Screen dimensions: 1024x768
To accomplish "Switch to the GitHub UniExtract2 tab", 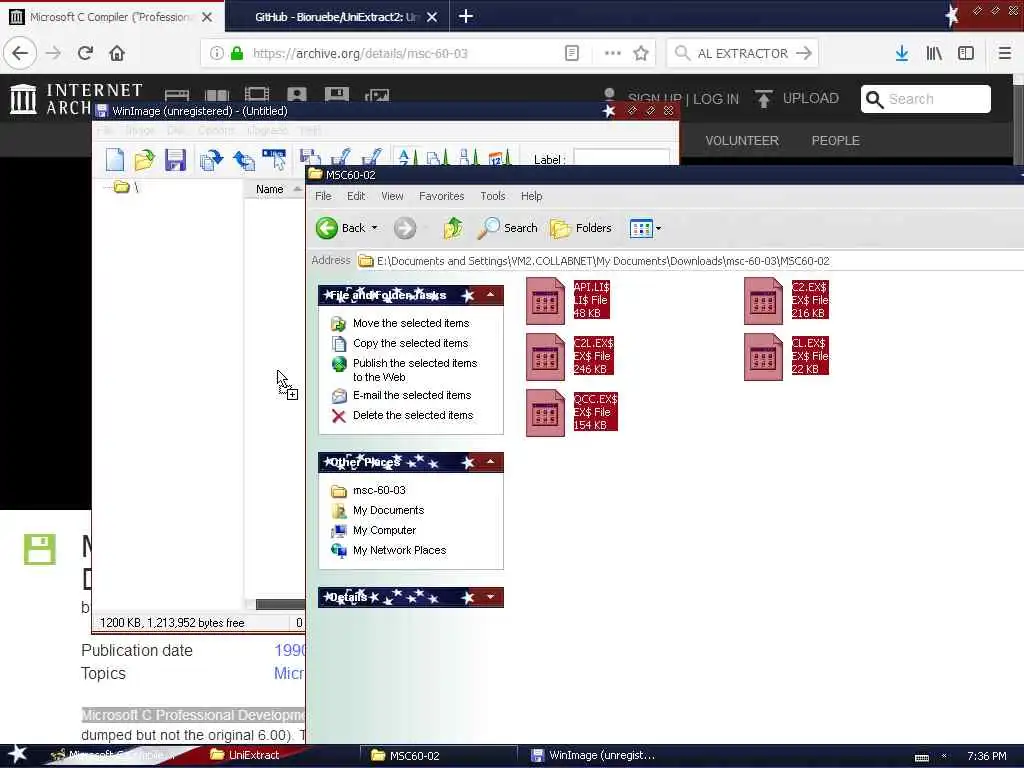I will pyautogui.click(x=335, y=17).
